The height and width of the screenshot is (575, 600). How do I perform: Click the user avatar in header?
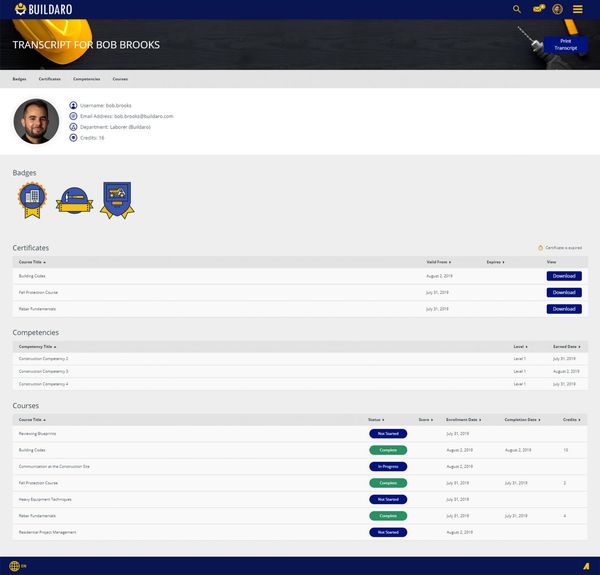tap(557, 9)
